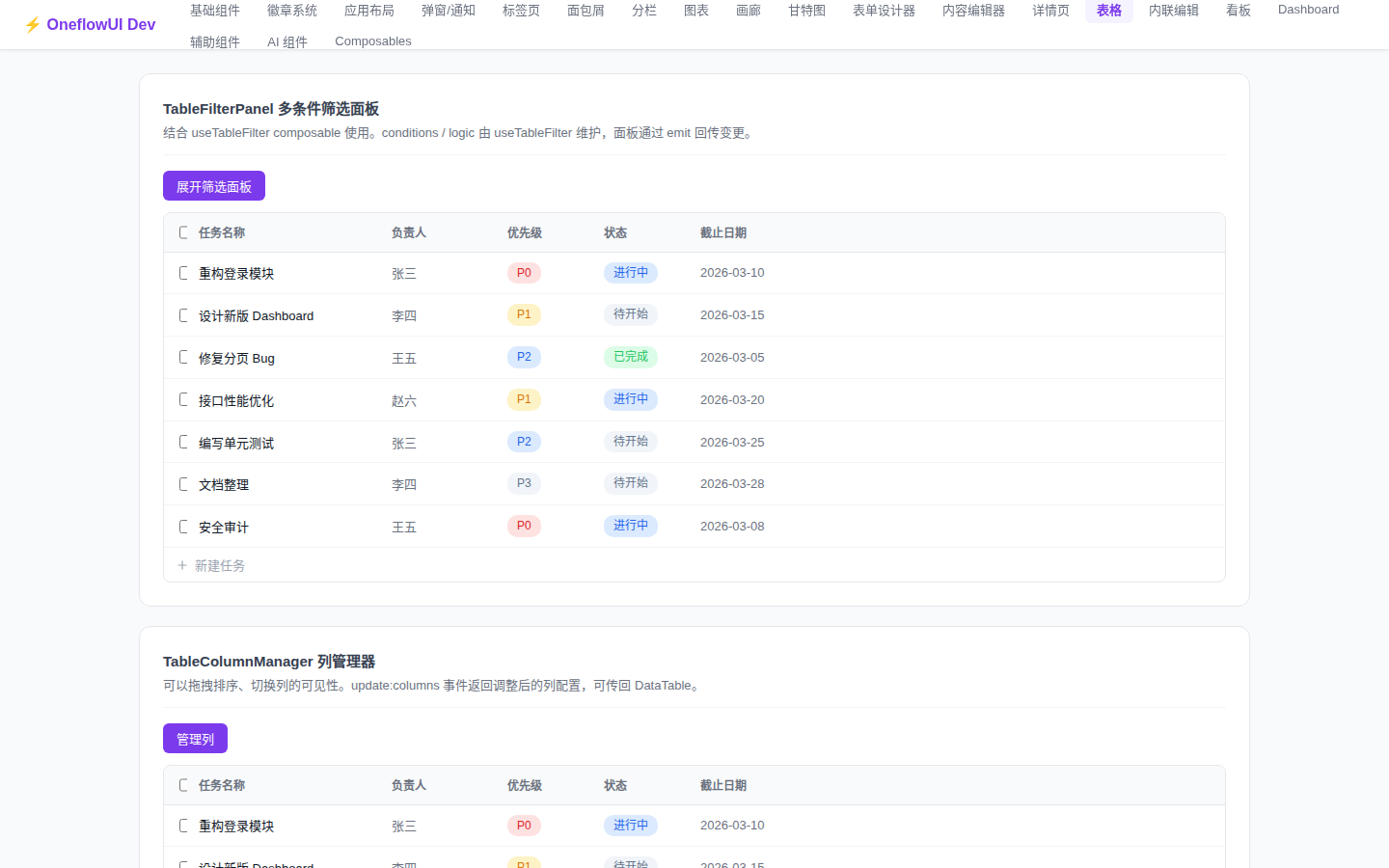Click the P3 priority badge for 文档整理
1389x868 pixels.
(524, 483)
